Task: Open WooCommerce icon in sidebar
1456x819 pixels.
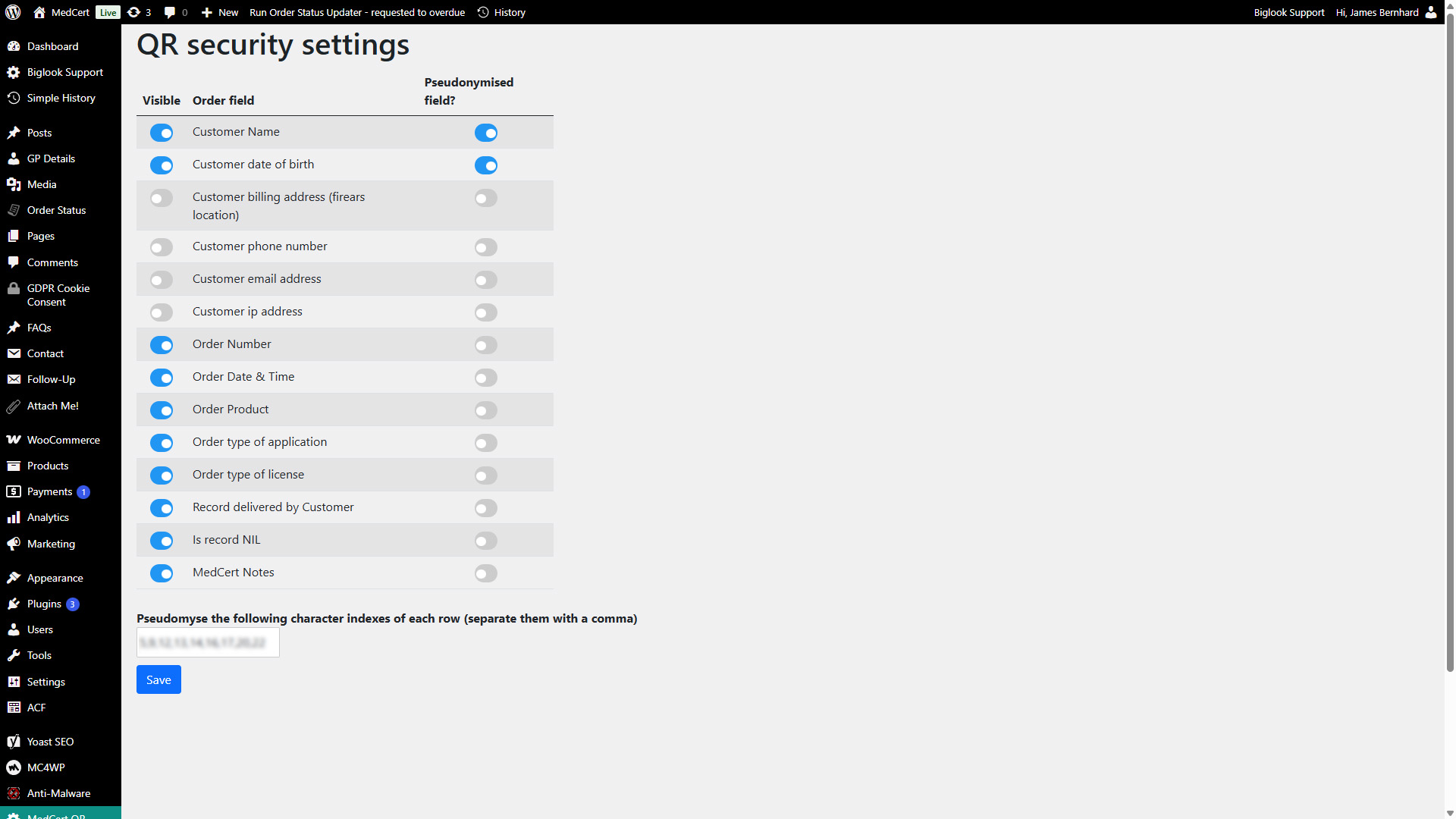Action: tap(14, 440)
